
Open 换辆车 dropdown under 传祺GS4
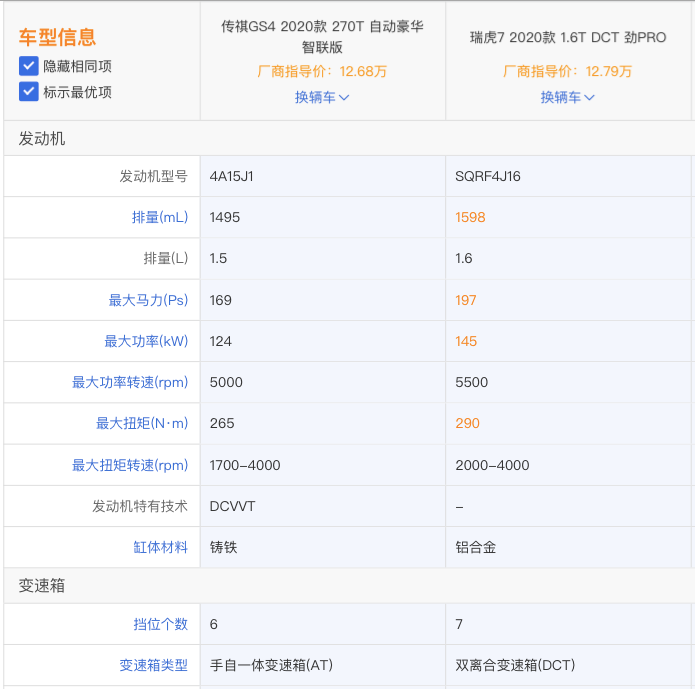coord(322,97)
